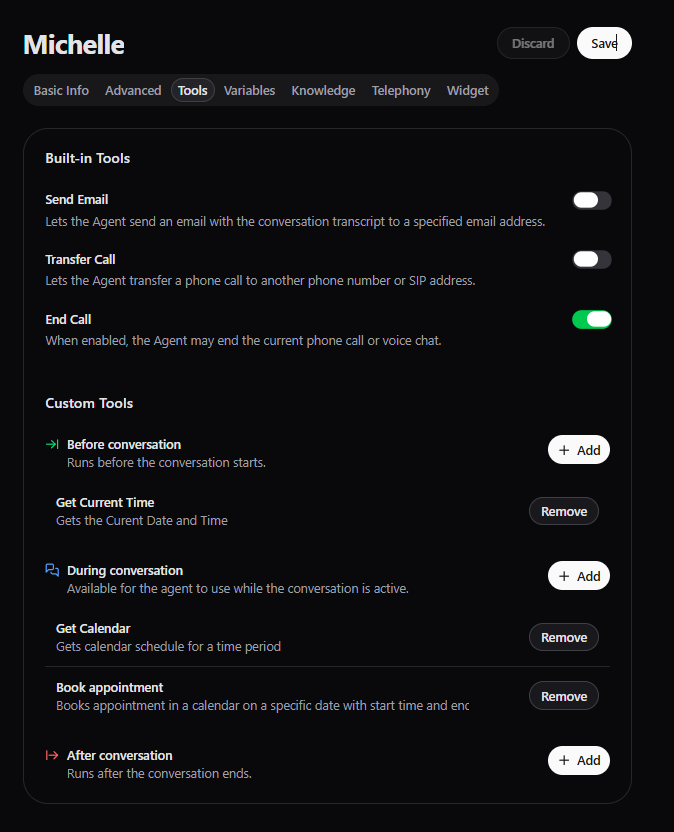This screenshot has width=674, height=832.
Task: Click the red After conversation arrow icon
Action: [53, 755]
